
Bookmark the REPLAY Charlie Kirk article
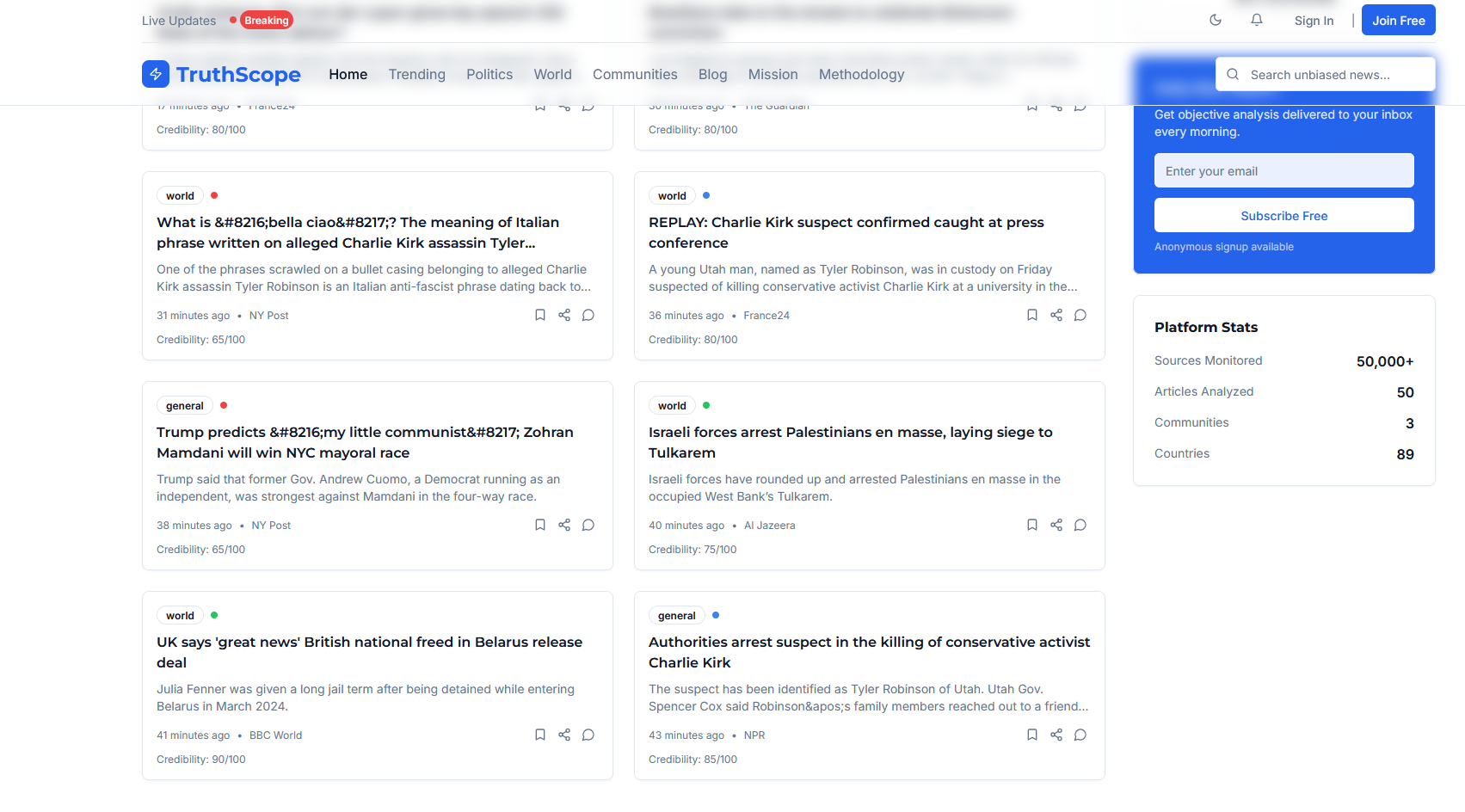coord(1032,315)
